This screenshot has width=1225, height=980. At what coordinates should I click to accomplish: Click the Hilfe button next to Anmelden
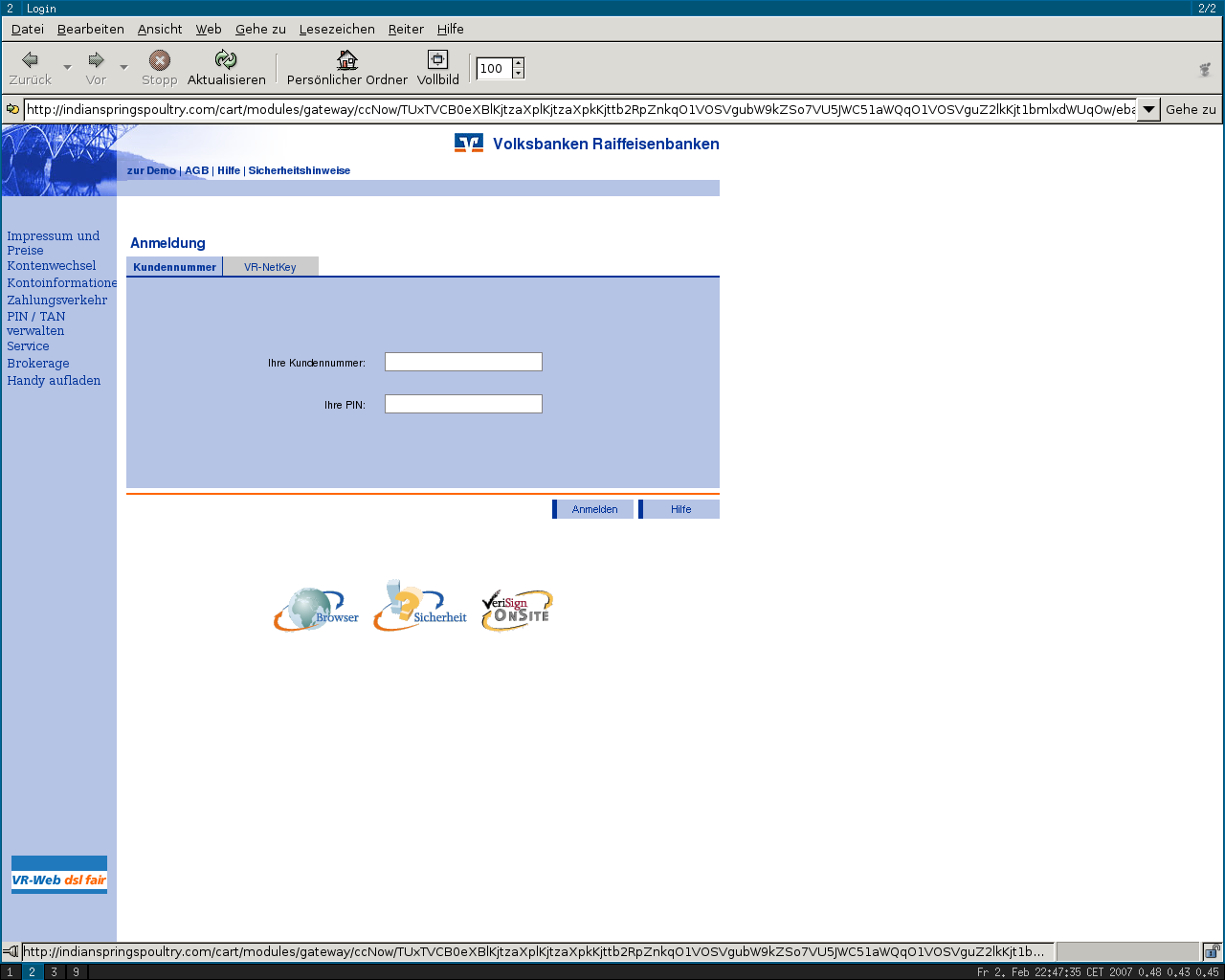coord(679,509)
